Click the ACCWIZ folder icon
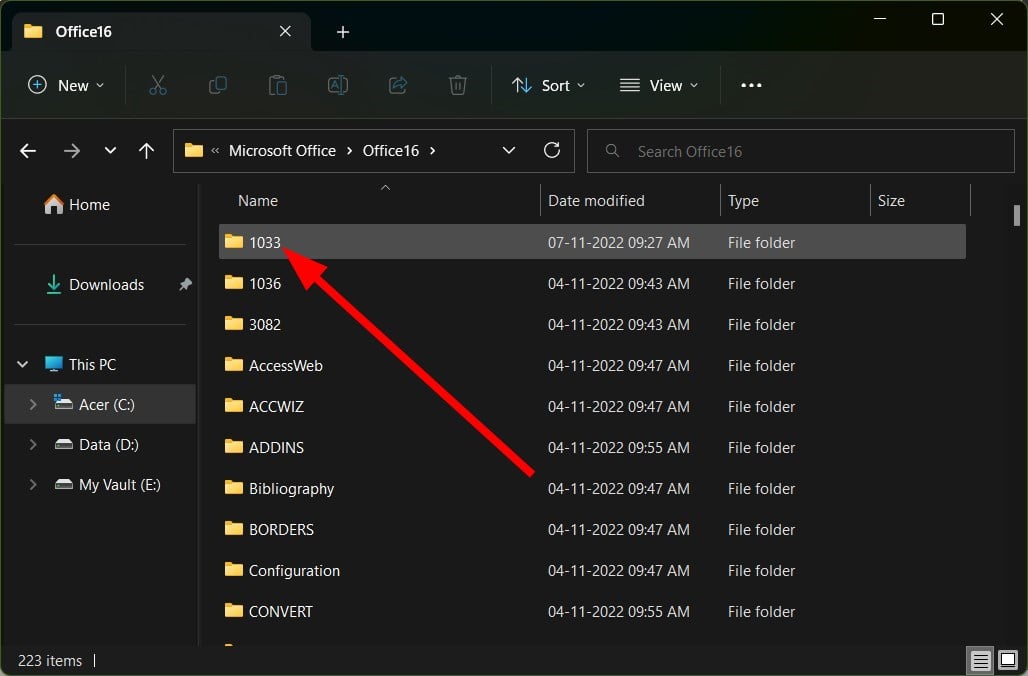Screen dimensions: 1028x676 pos(233,405)
